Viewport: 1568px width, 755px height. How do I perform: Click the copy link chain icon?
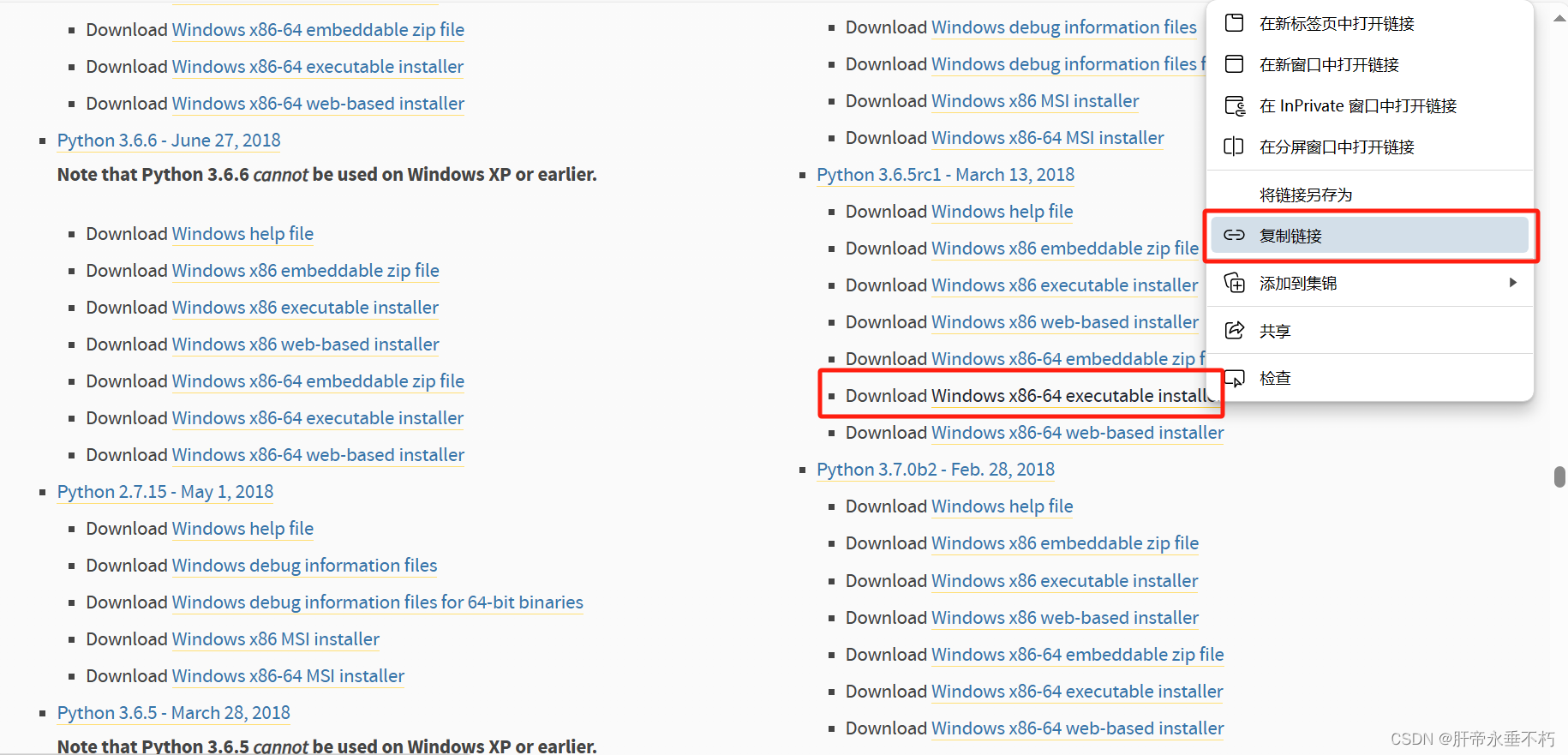click(1234, 236)
